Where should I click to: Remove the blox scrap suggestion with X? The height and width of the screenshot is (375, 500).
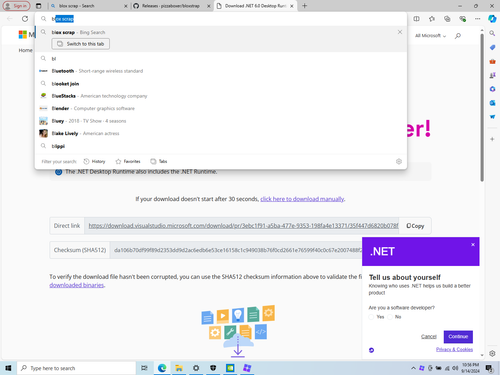[x=400, y=32]
